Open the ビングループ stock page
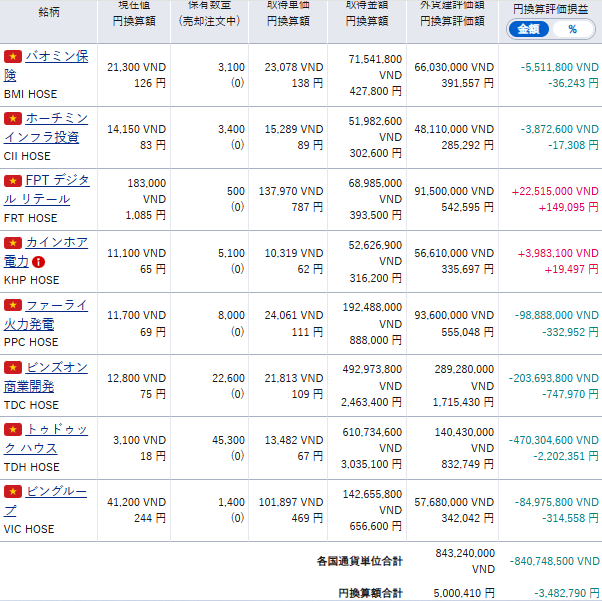Screen dimensions: 602x601 [55, 492]
